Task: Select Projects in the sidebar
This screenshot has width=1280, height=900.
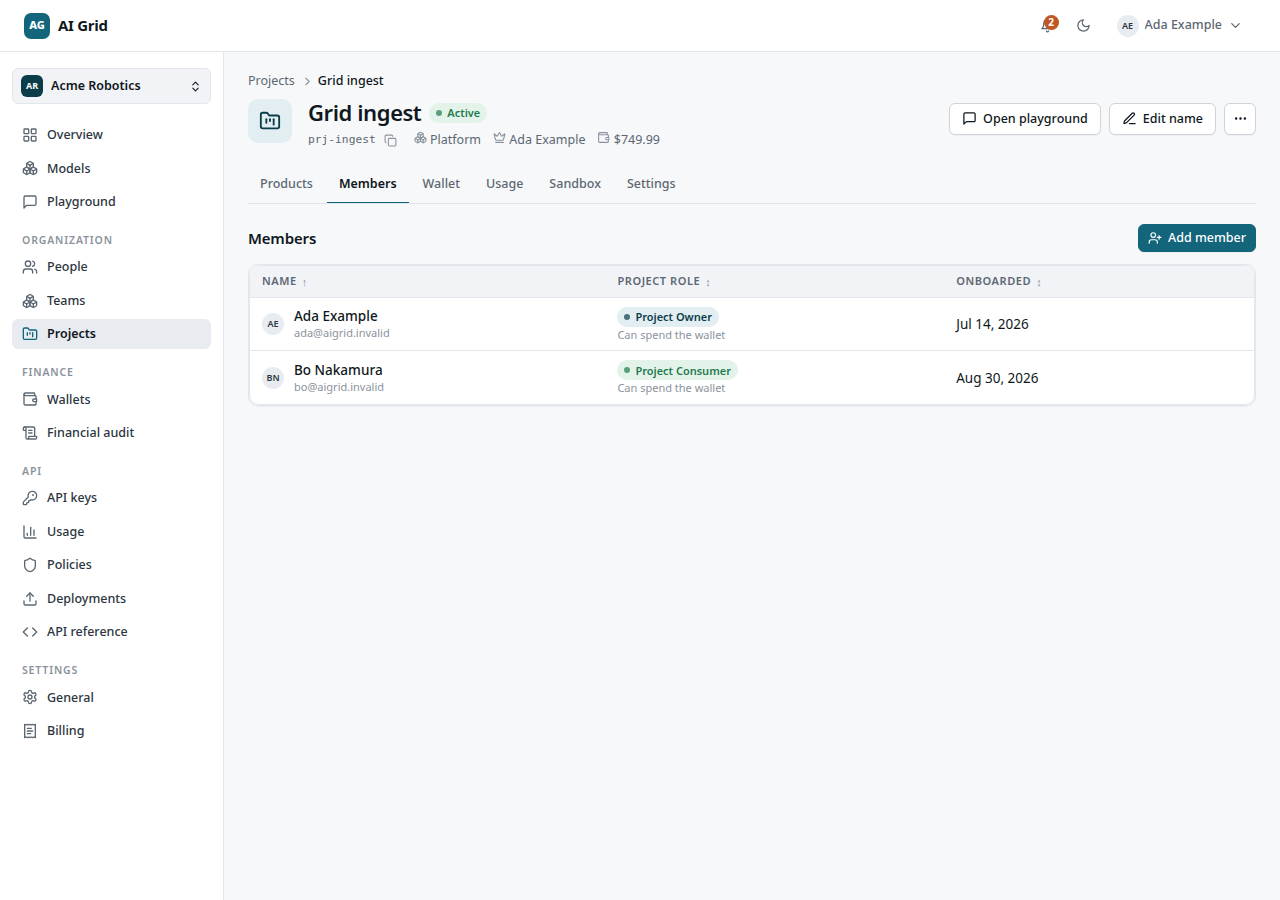Action: (111, 334)
